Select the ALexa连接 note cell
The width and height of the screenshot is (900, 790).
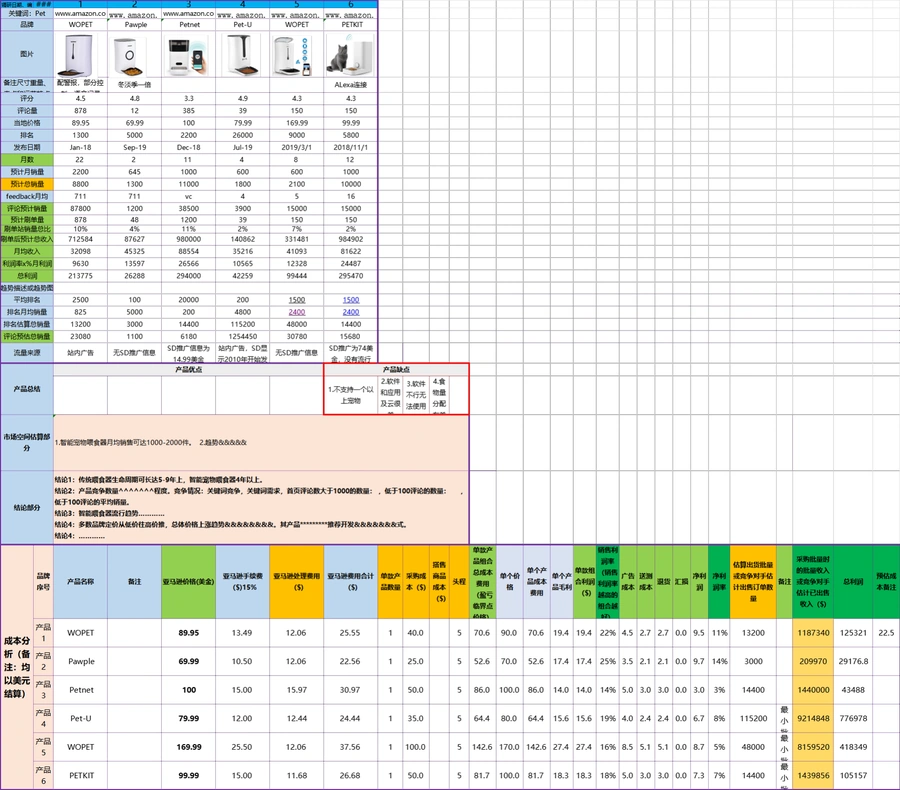(351, 84)
